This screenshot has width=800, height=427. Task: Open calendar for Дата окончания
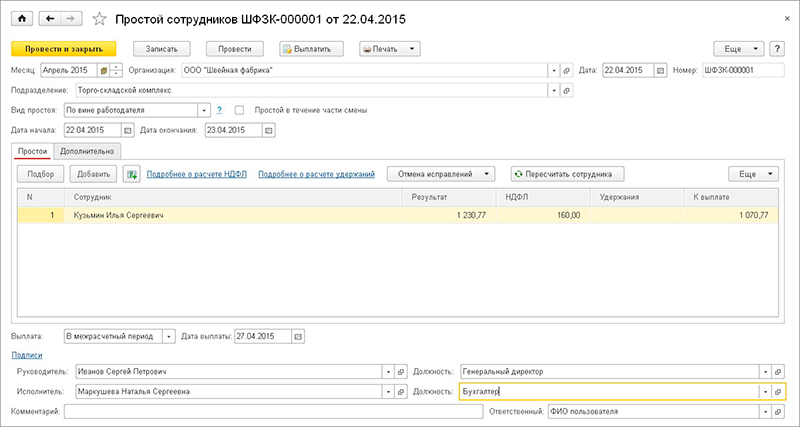pyautogui.click(x=269, y=131)
